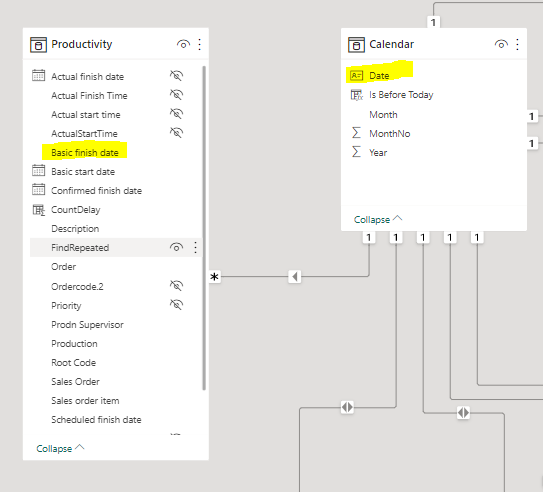Select the Basic finish date field
This screenshot has width=543, height=492.
[85, 152]
